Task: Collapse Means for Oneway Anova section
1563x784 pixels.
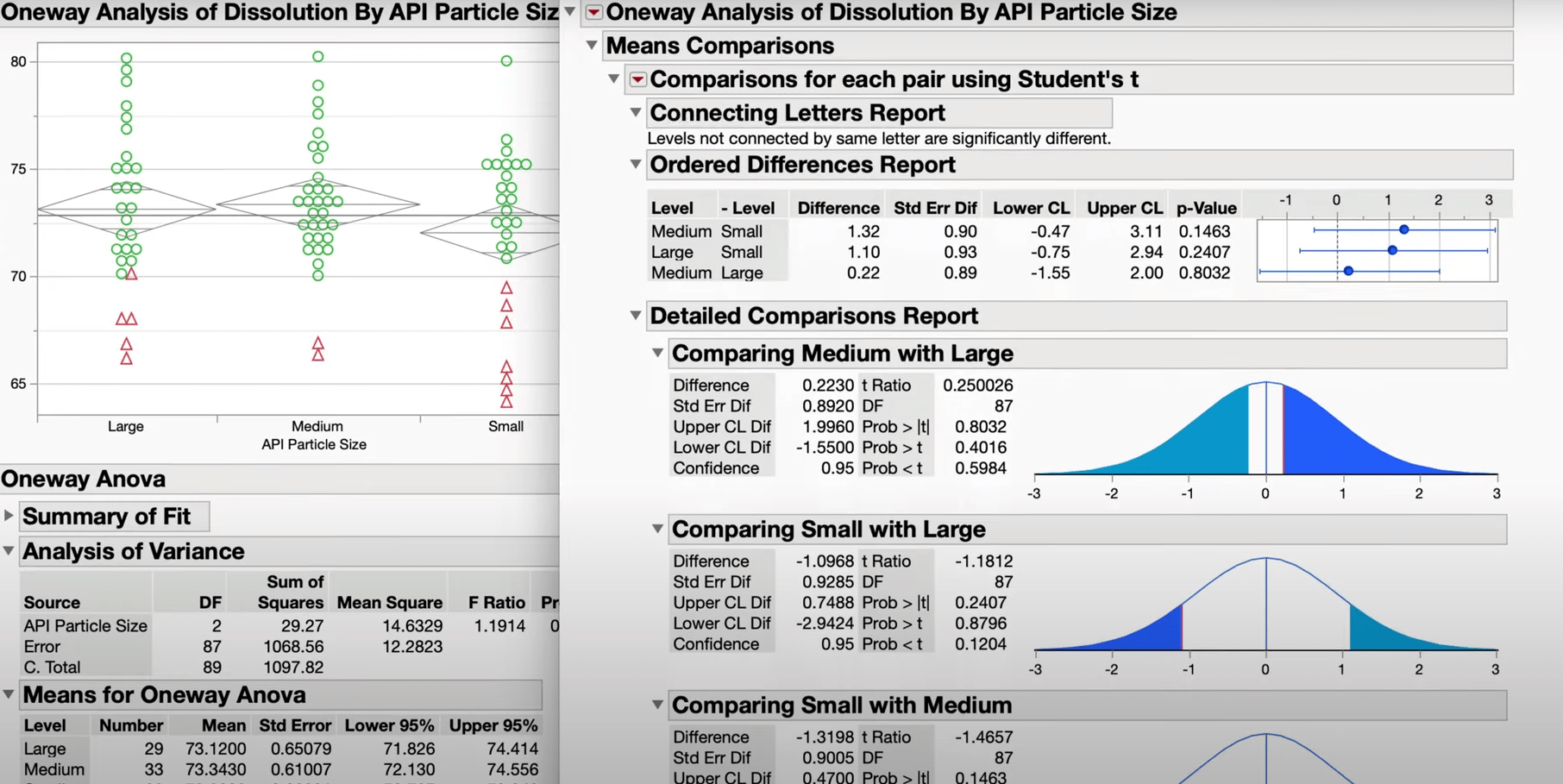Action: pyautogui.click(x=9, y=694)
